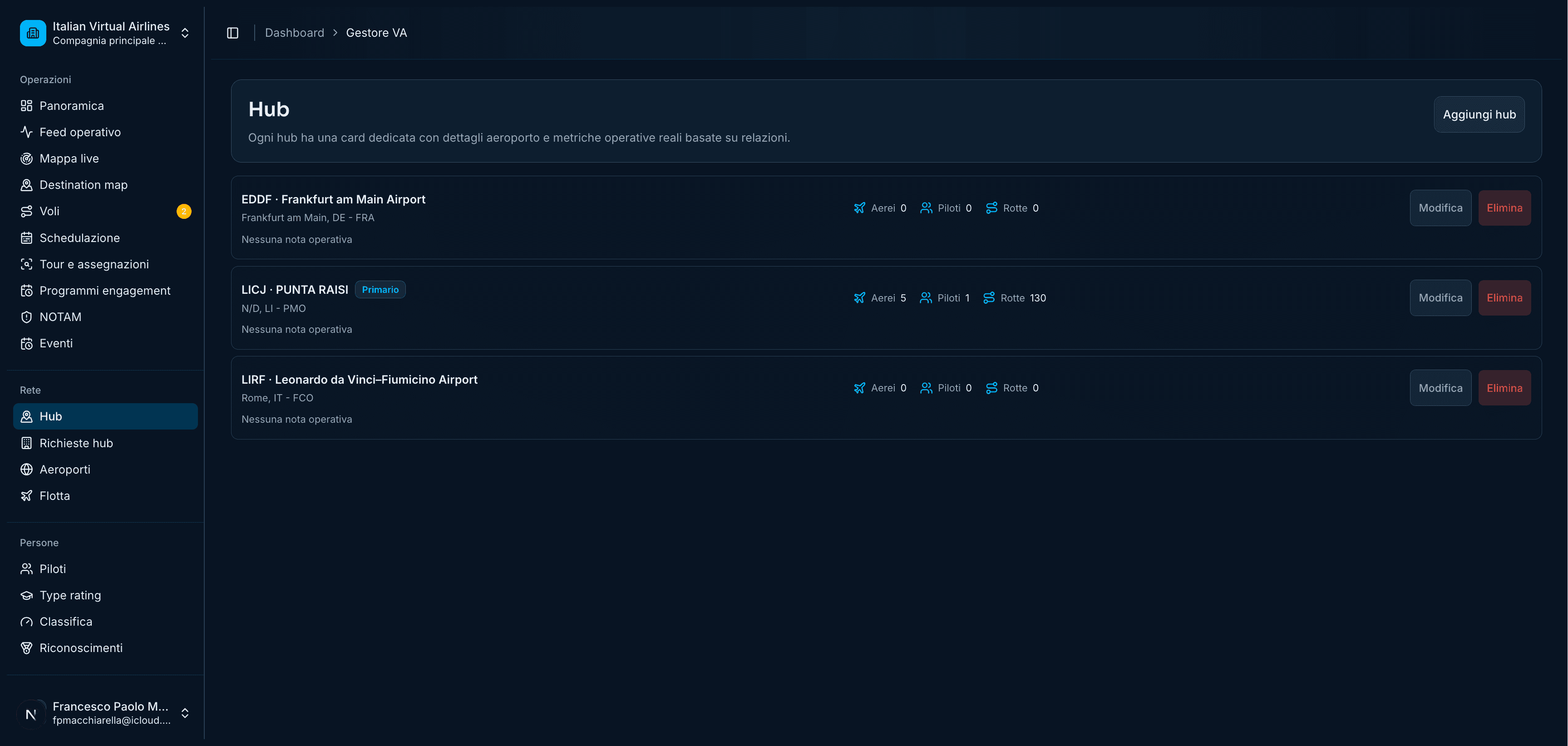The image size is (1568, 746).
Task: Click the Hub pin icon in sidebar
Action: (x=26, y=416)
